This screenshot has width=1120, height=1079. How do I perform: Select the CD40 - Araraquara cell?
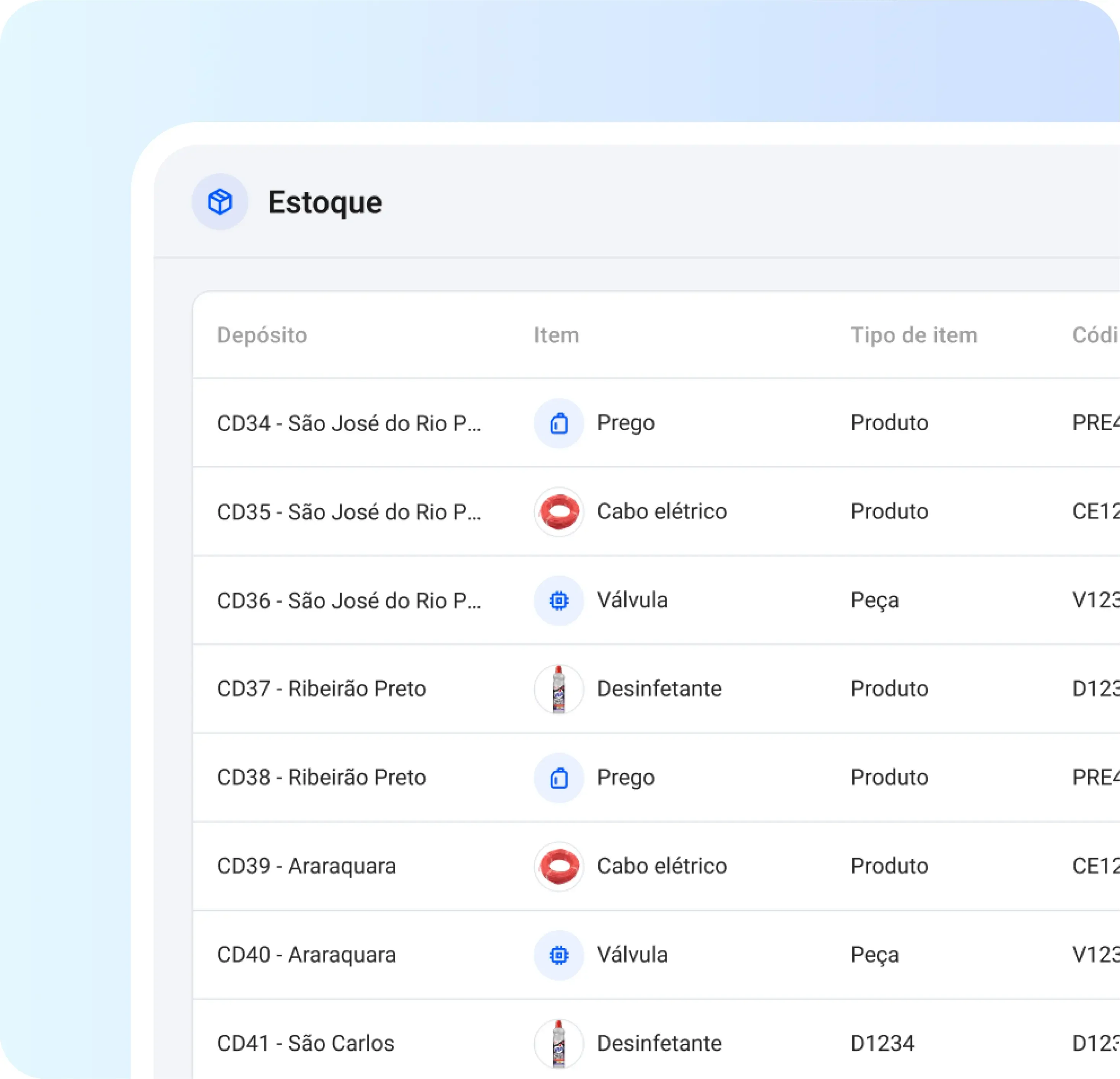pyautogui.click(x=306, y=955)
